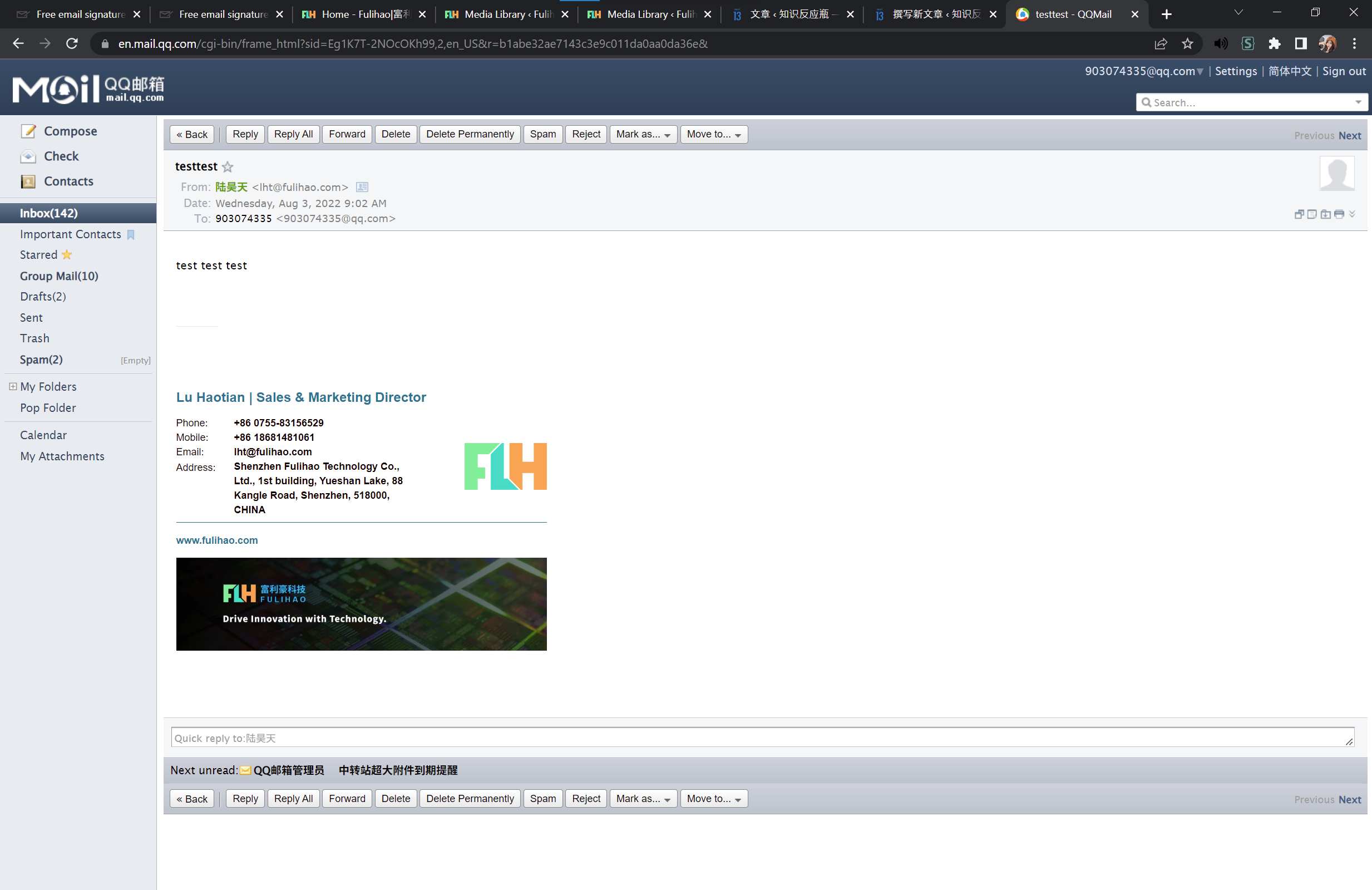Image resolution: width=1372 pixels, height=890 pixels.
Task: Switch to 撰写新文章 tab
Action: [936, 14]
